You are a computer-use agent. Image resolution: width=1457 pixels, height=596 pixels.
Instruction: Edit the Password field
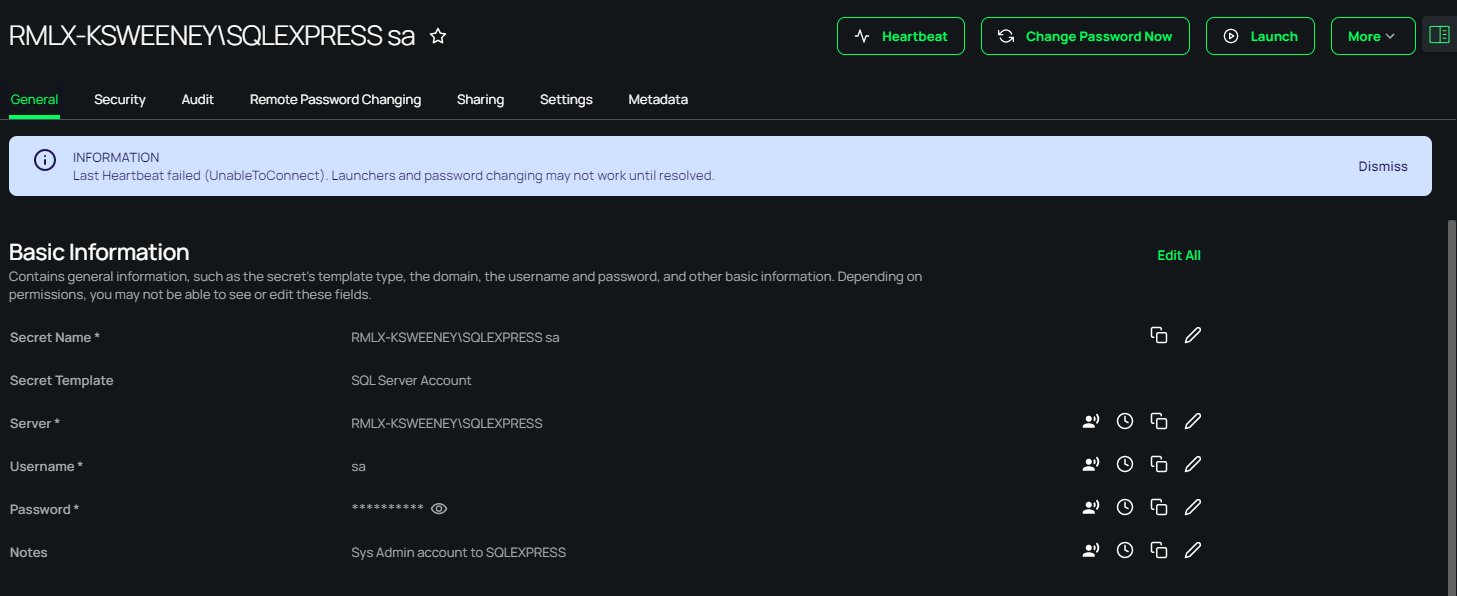pos(1192,507)
